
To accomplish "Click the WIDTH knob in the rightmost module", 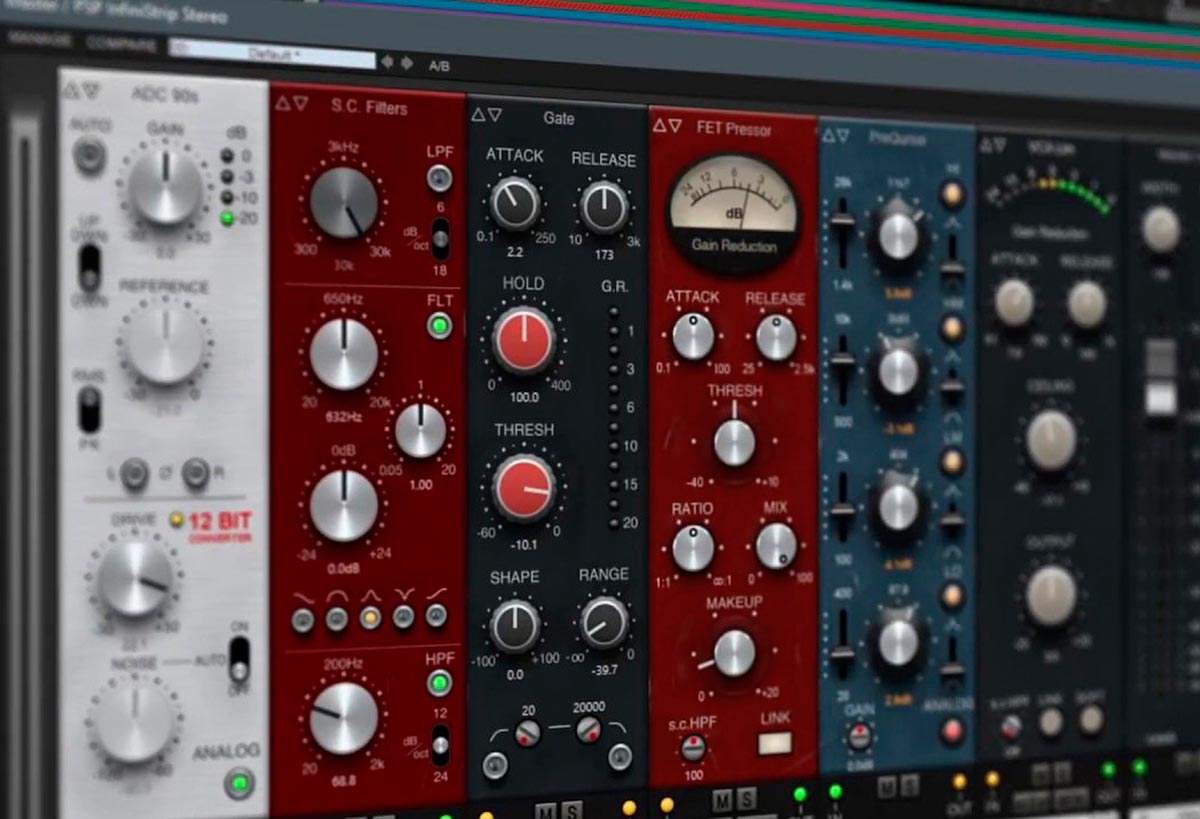I will [1161, 229].
